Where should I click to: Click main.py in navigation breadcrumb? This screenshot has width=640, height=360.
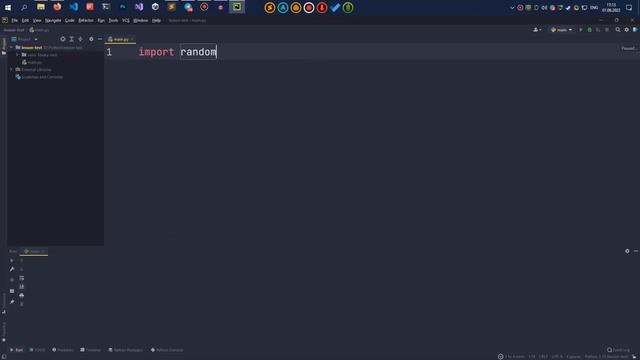(40, 30)
